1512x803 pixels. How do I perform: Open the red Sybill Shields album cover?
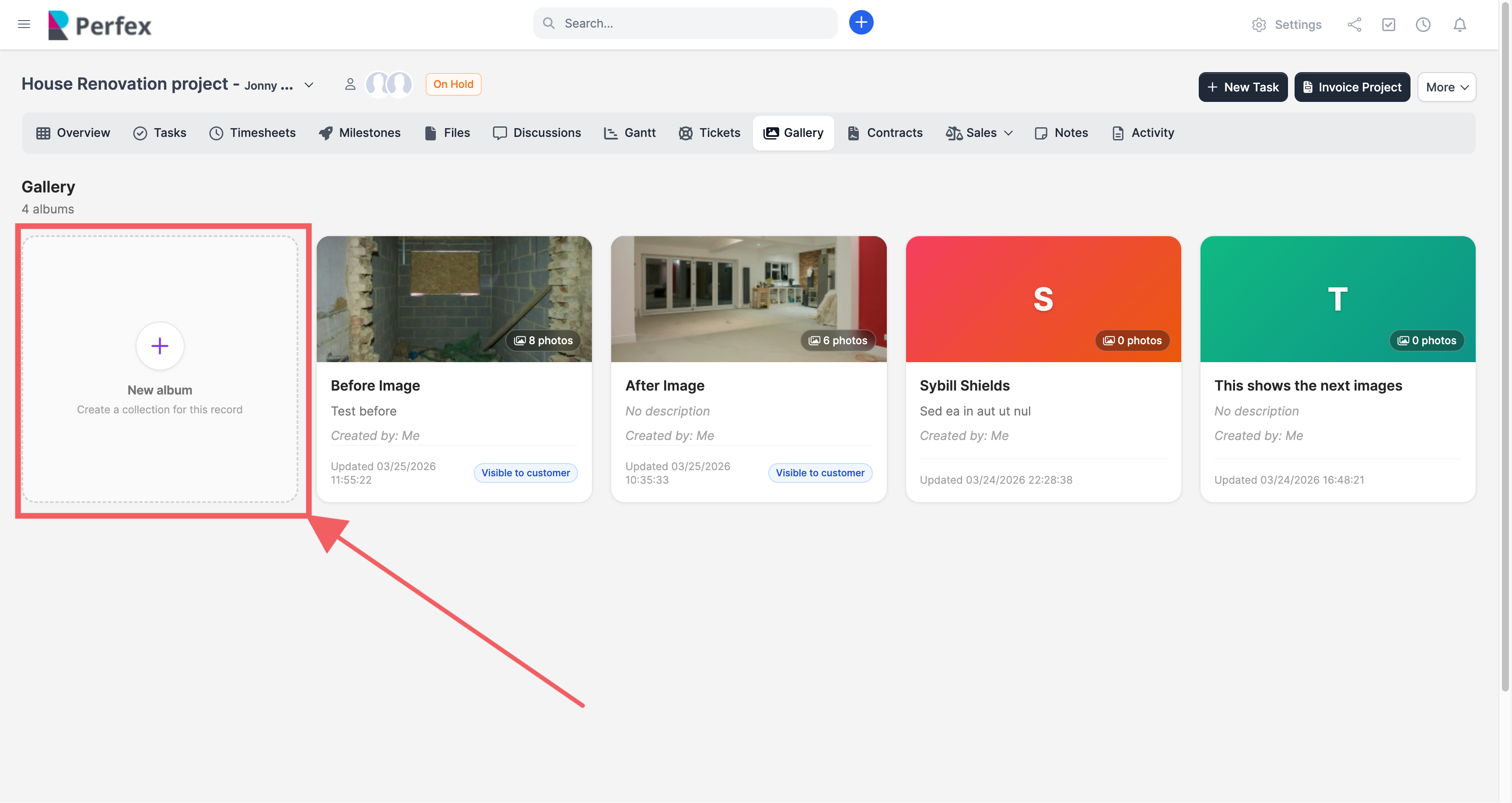pos(1043,299)
